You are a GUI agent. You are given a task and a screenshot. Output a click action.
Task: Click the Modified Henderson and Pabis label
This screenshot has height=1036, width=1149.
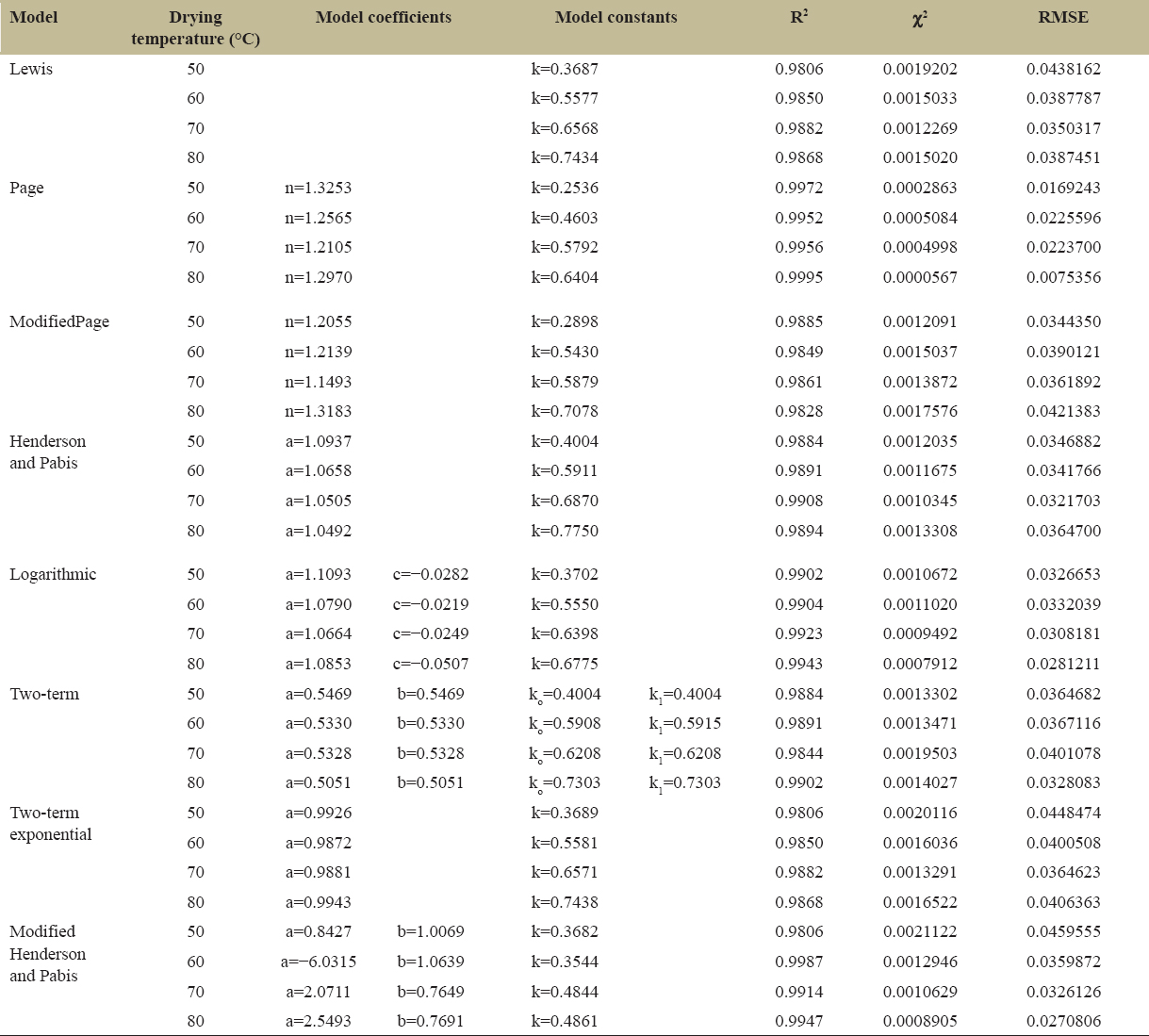pos(47,953)
